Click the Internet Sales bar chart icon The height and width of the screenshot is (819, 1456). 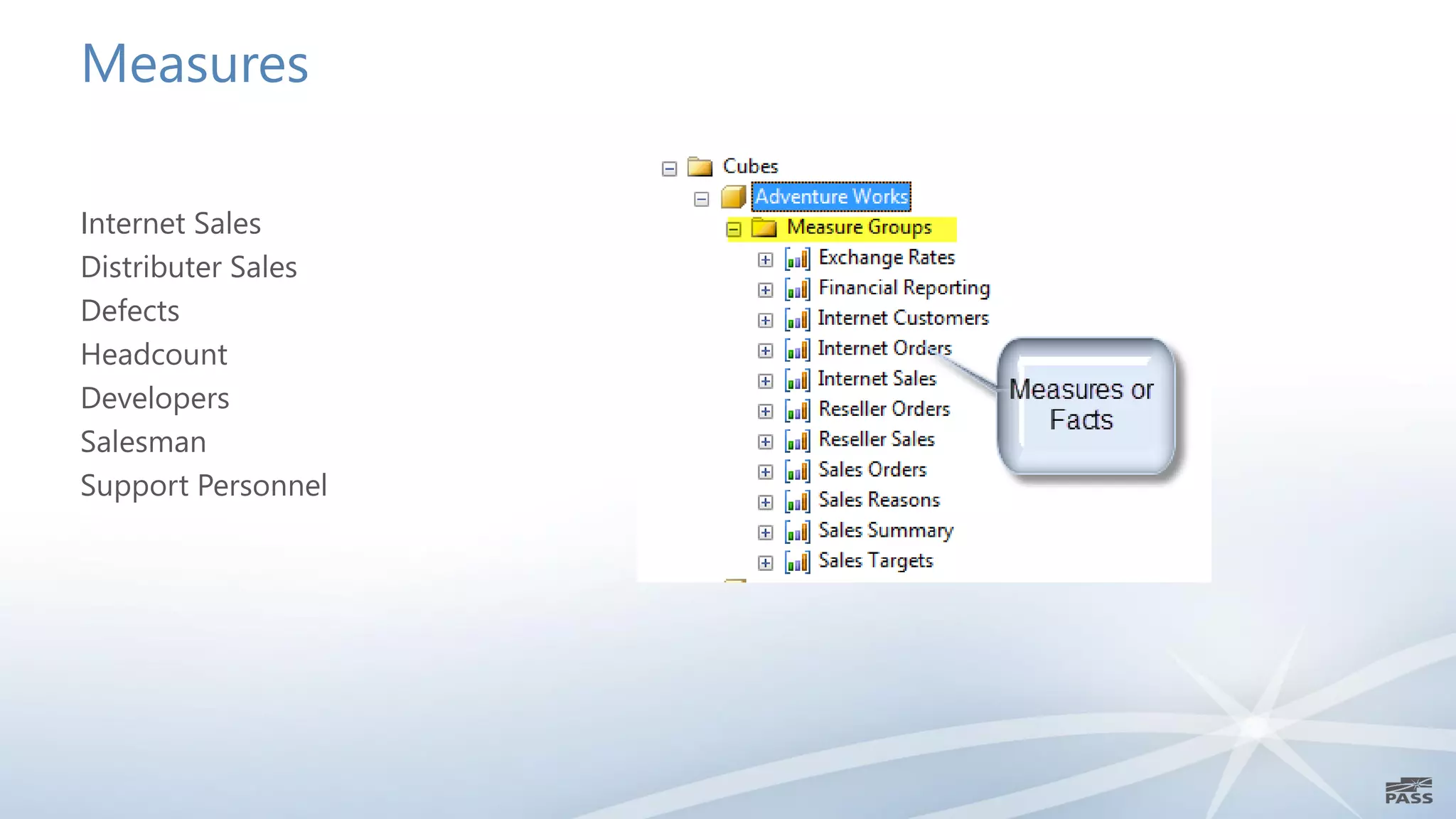coord(797,380)
